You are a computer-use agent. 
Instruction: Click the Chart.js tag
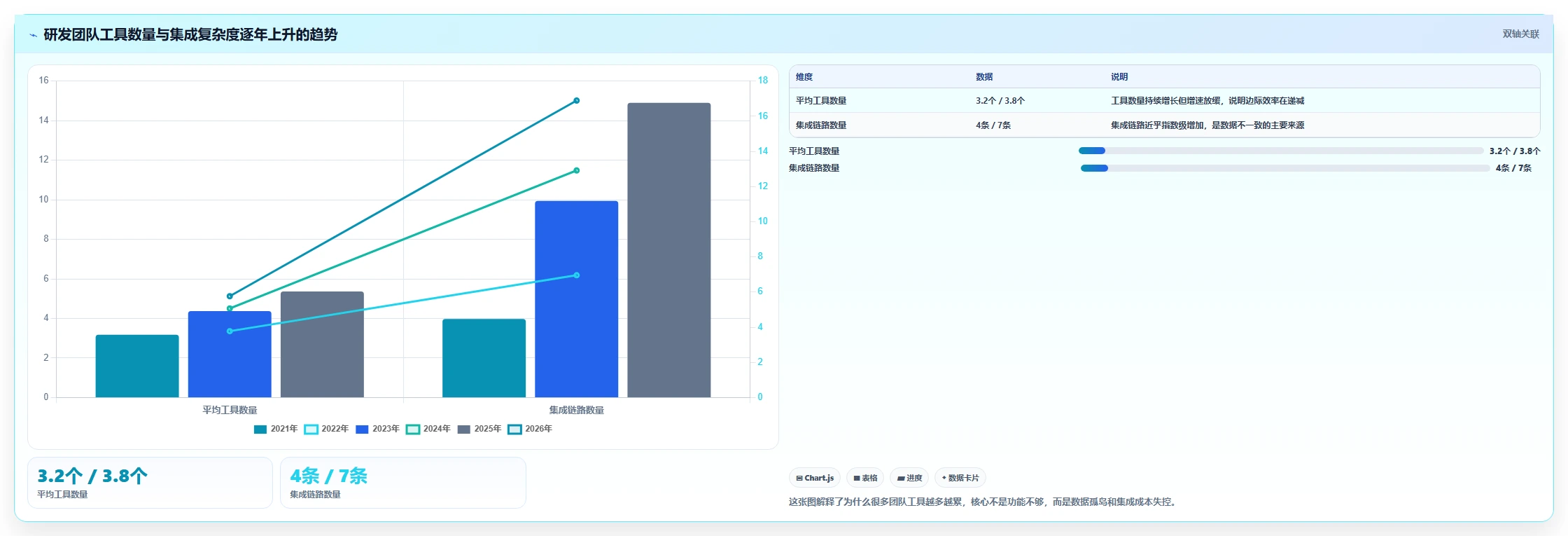pos(815,478)
